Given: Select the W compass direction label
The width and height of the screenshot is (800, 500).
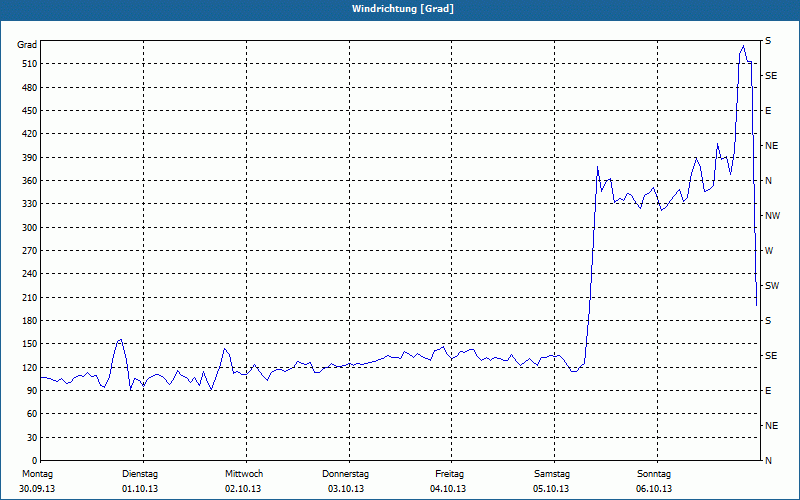Looking at the screenshot, I should click(769, 251).
